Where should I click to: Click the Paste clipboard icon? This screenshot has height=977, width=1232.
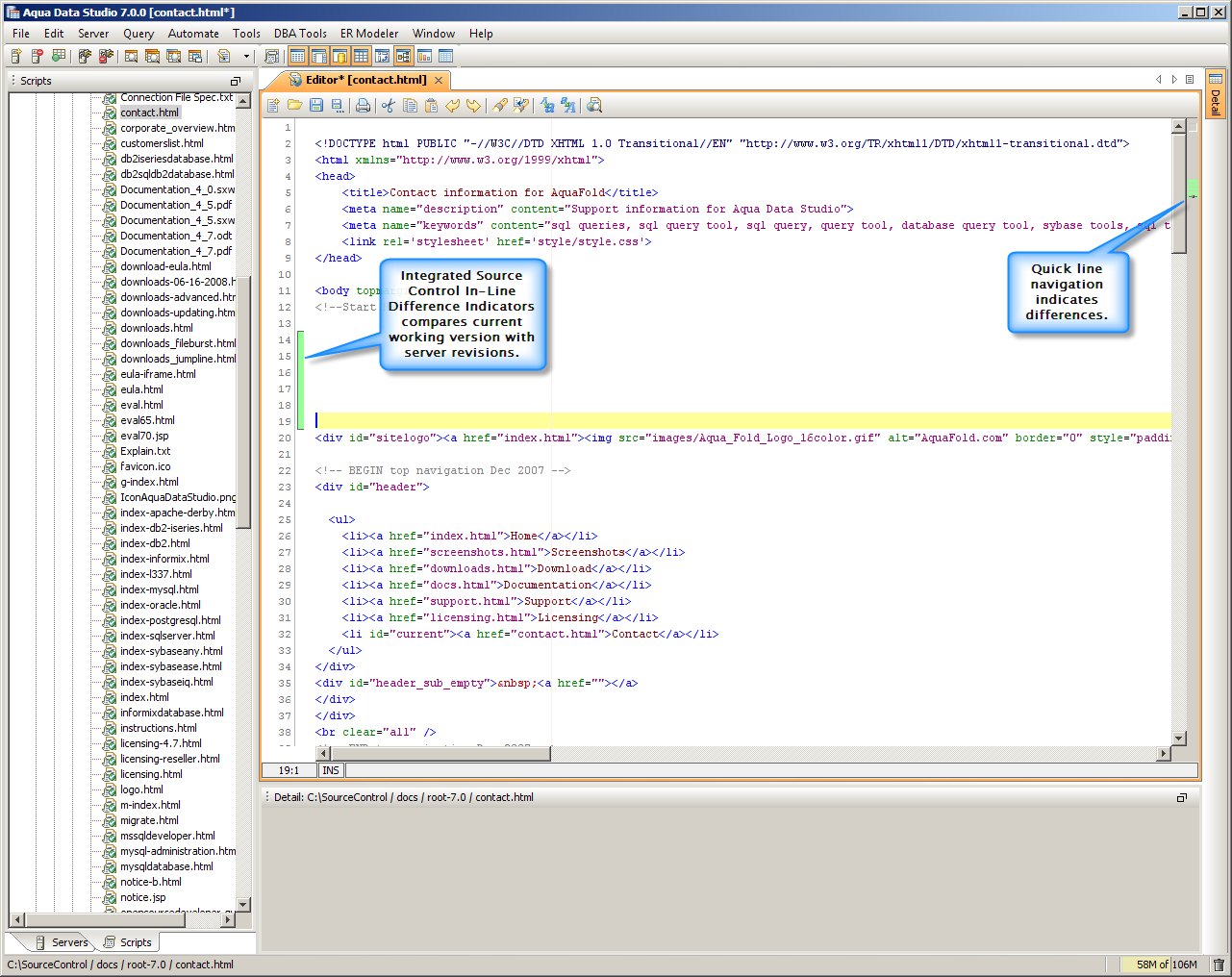click(x=431, y=106)
